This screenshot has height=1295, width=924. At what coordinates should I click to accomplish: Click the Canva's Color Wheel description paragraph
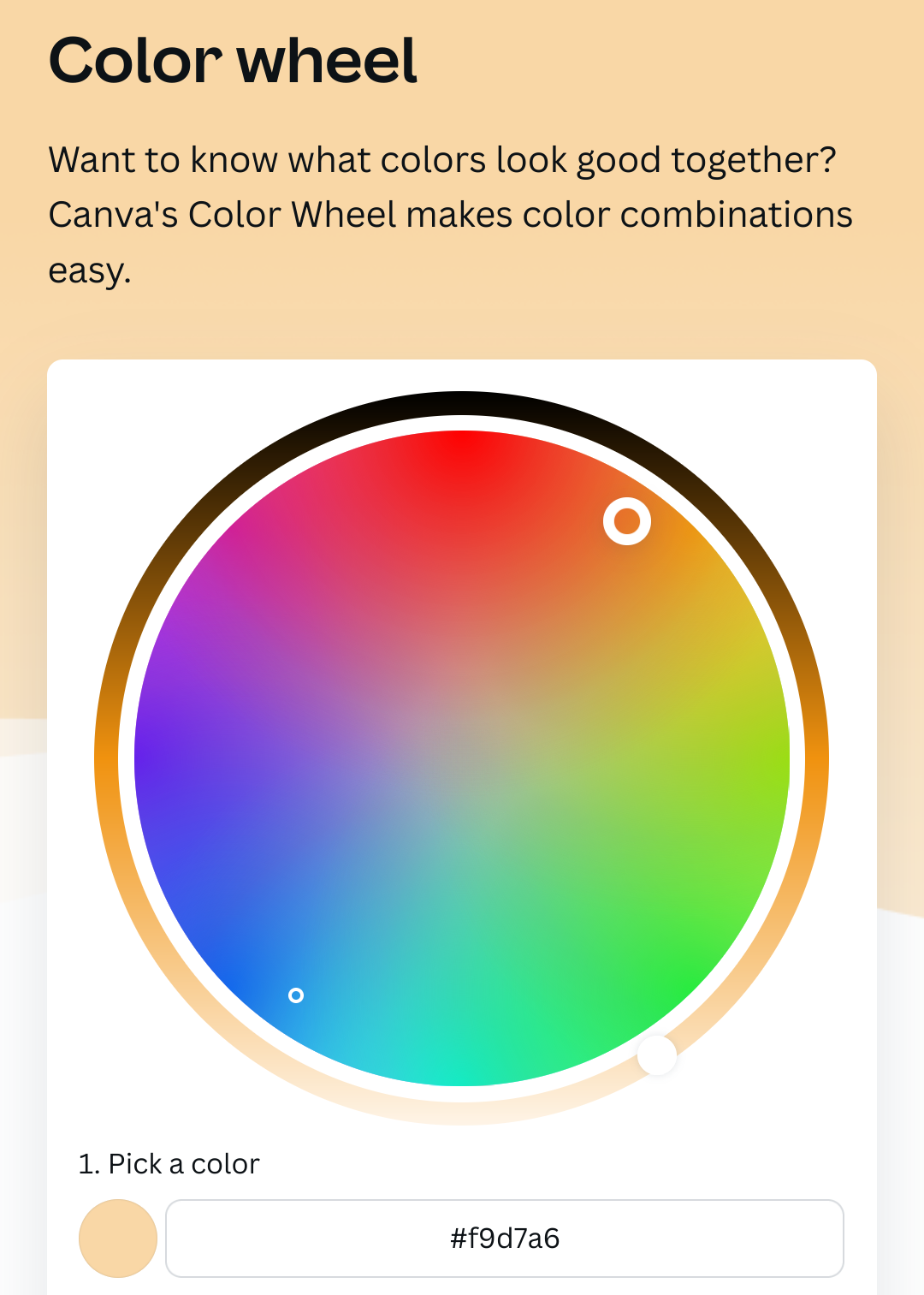[x=450, y=215]
